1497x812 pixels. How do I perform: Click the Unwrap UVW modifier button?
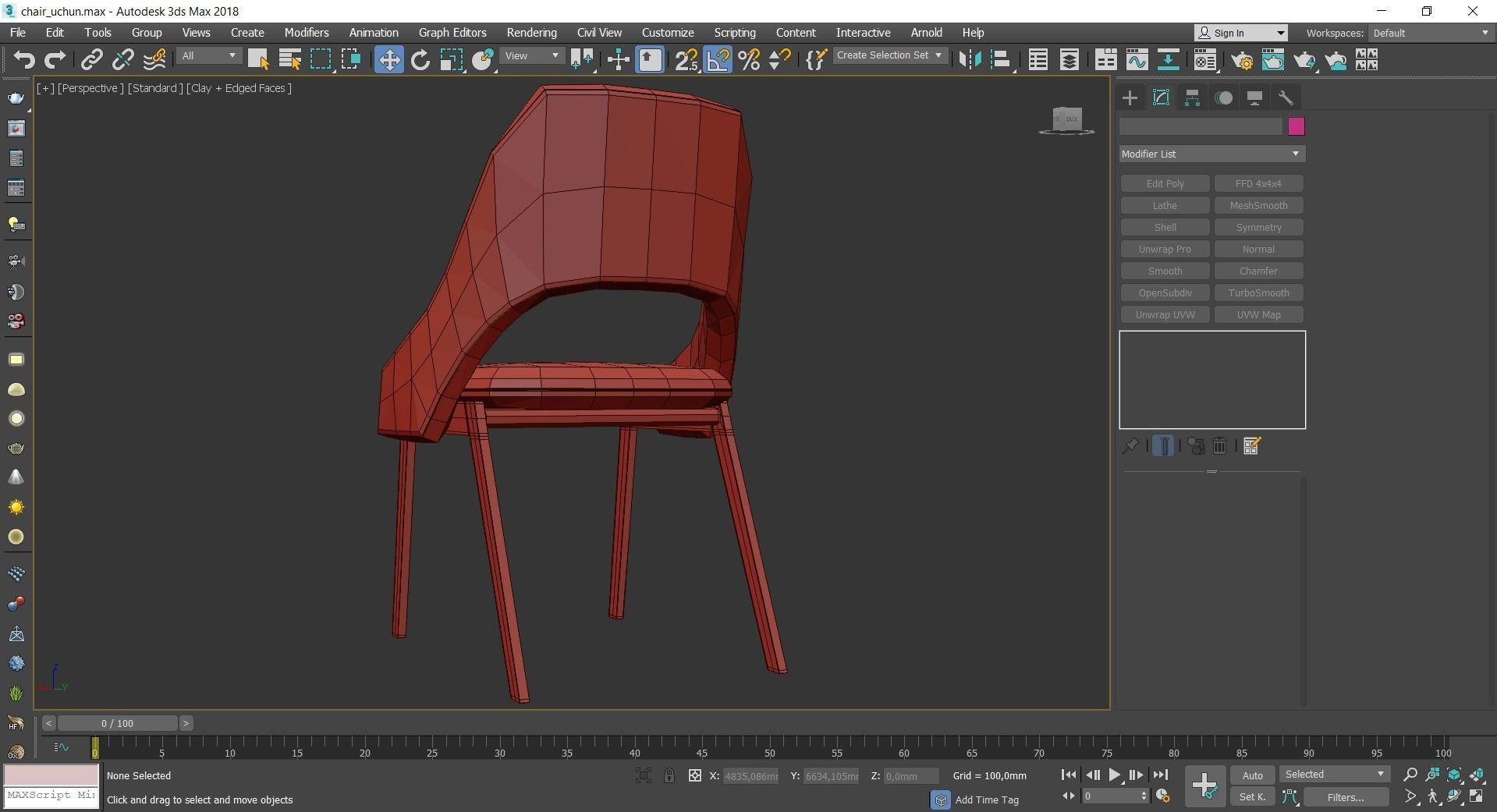tap(1165, 314)
